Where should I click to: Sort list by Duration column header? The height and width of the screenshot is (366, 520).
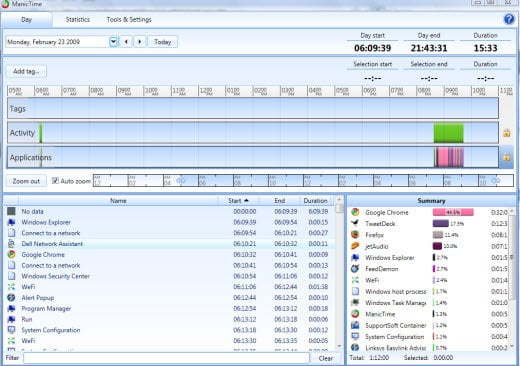coord(315,201)
